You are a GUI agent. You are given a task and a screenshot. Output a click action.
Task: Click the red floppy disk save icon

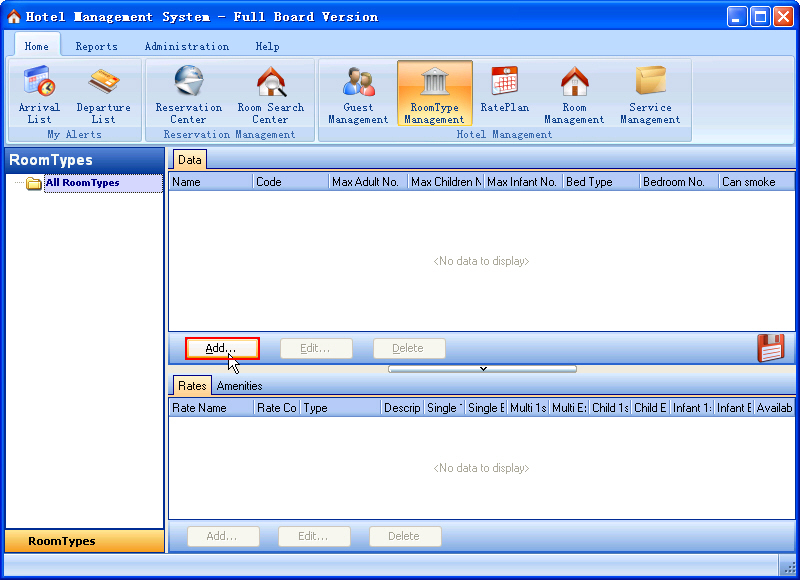pos(771,348)
